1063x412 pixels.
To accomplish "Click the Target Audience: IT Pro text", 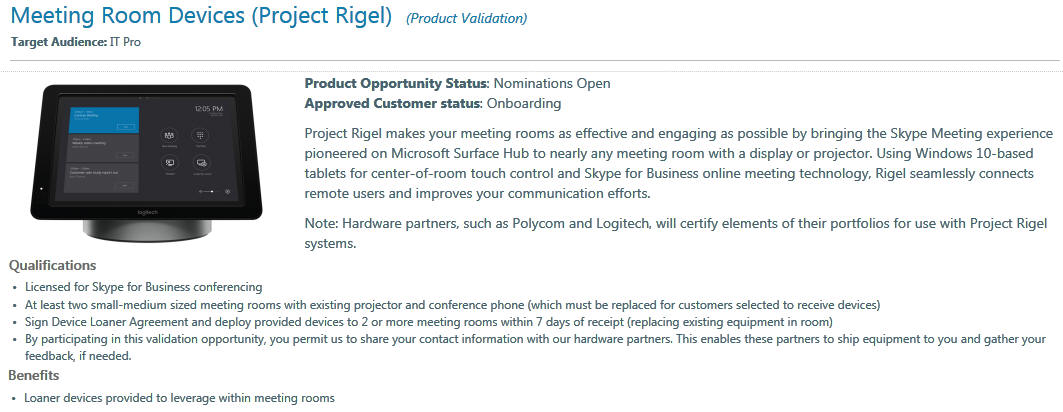I will pos(76,42).
